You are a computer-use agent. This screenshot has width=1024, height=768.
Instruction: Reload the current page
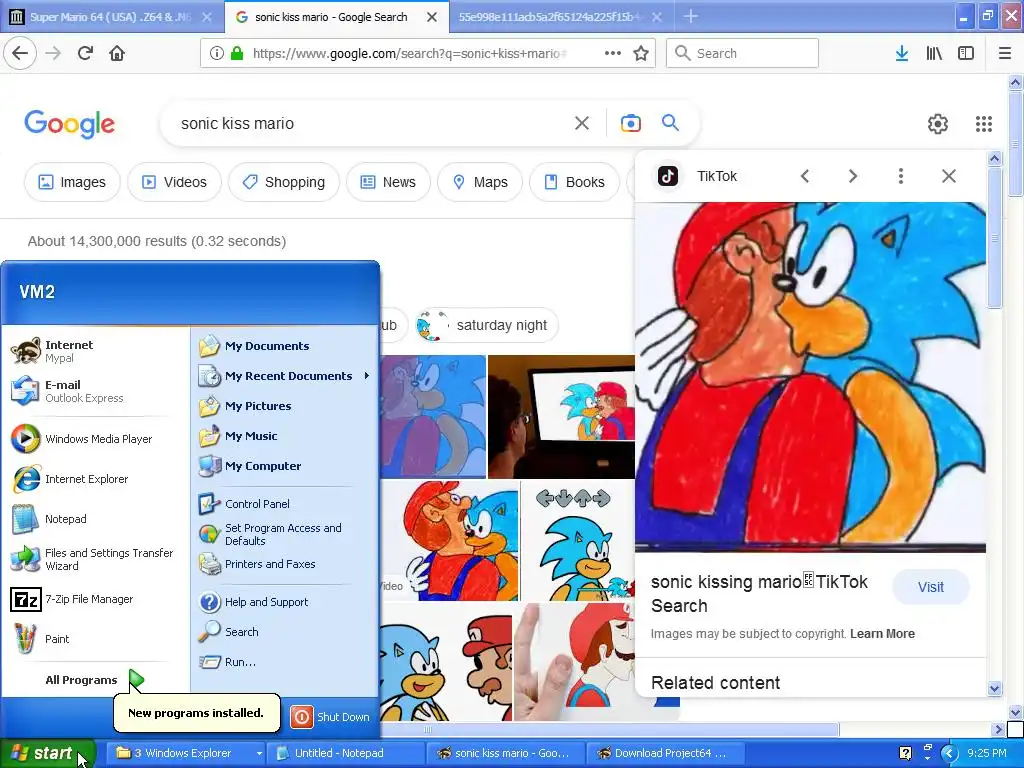tap(85, 53)
